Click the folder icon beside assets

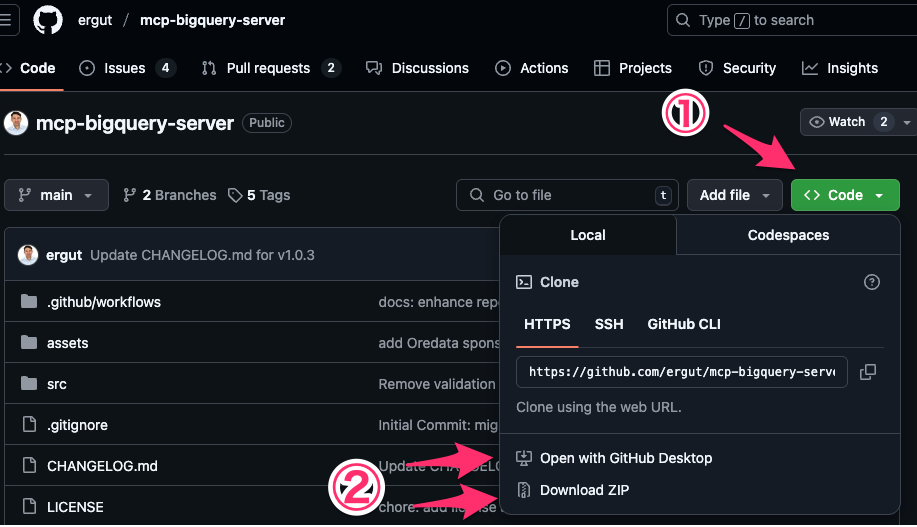(29, 342)
